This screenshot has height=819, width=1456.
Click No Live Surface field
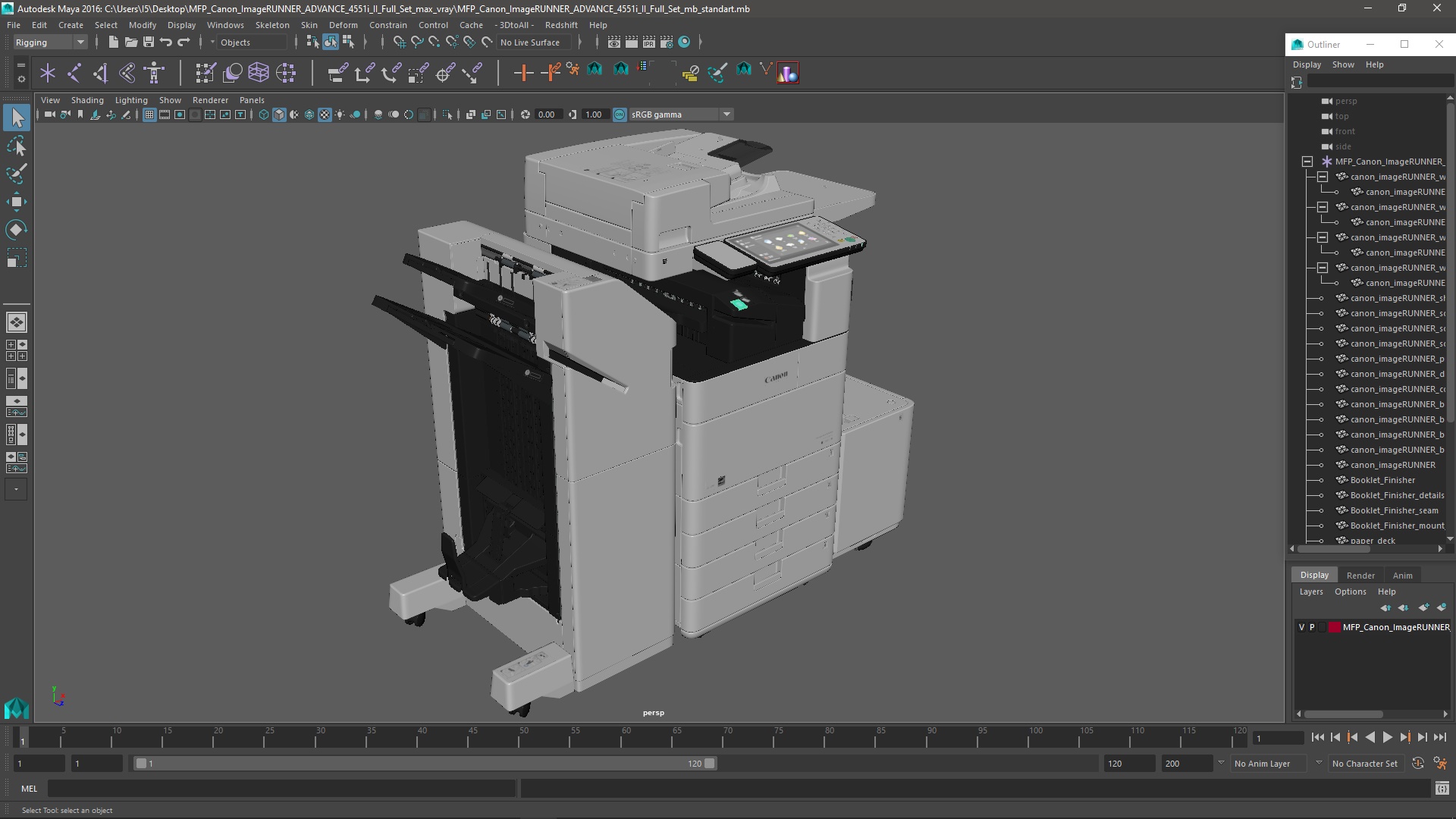click(x=535, y=42)
